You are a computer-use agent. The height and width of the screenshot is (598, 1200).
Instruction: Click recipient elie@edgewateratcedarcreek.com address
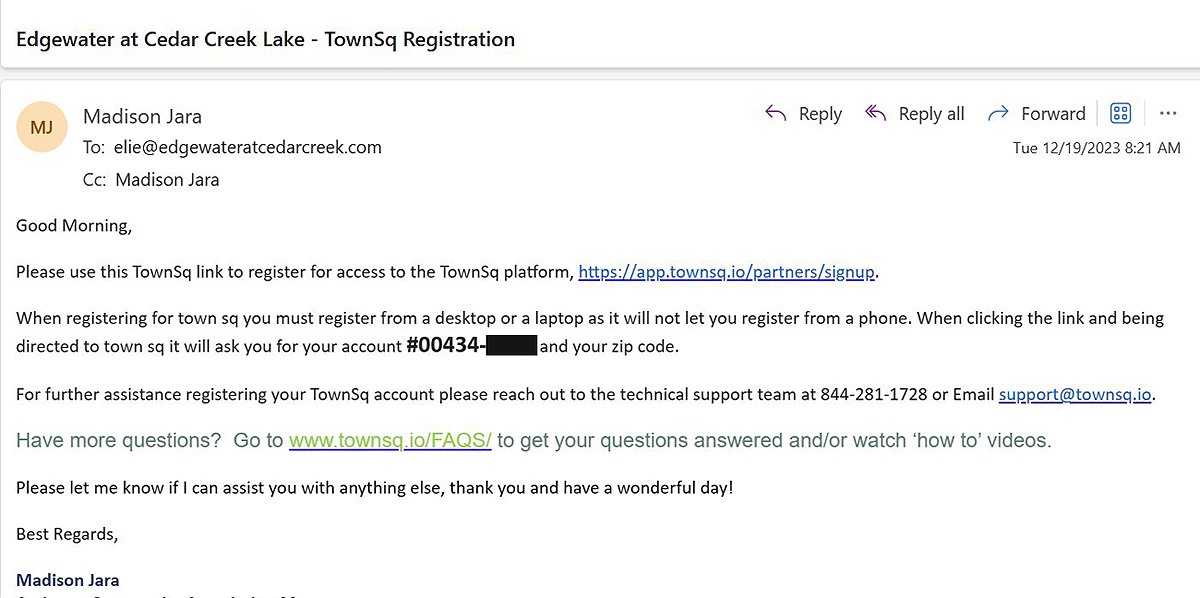pos(248,147)
